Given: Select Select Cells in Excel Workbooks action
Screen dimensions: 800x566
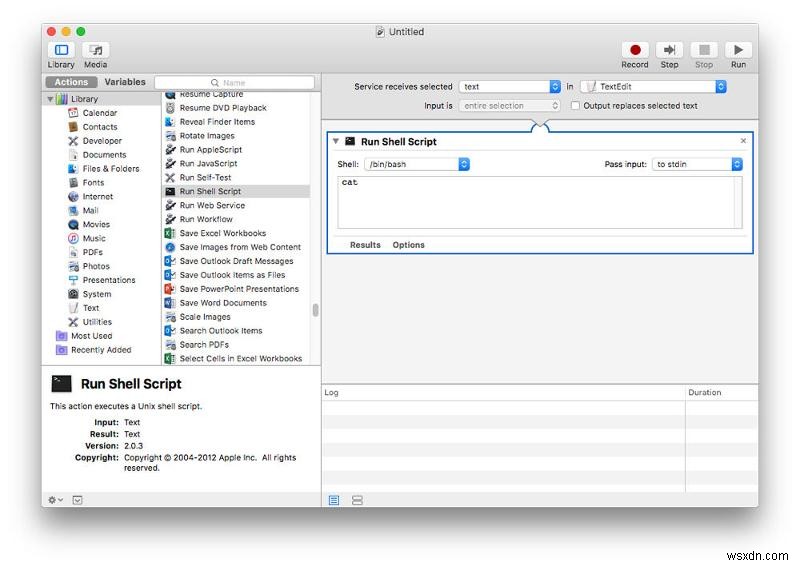Looking at the screenshot, I should (x=240, y=359).
